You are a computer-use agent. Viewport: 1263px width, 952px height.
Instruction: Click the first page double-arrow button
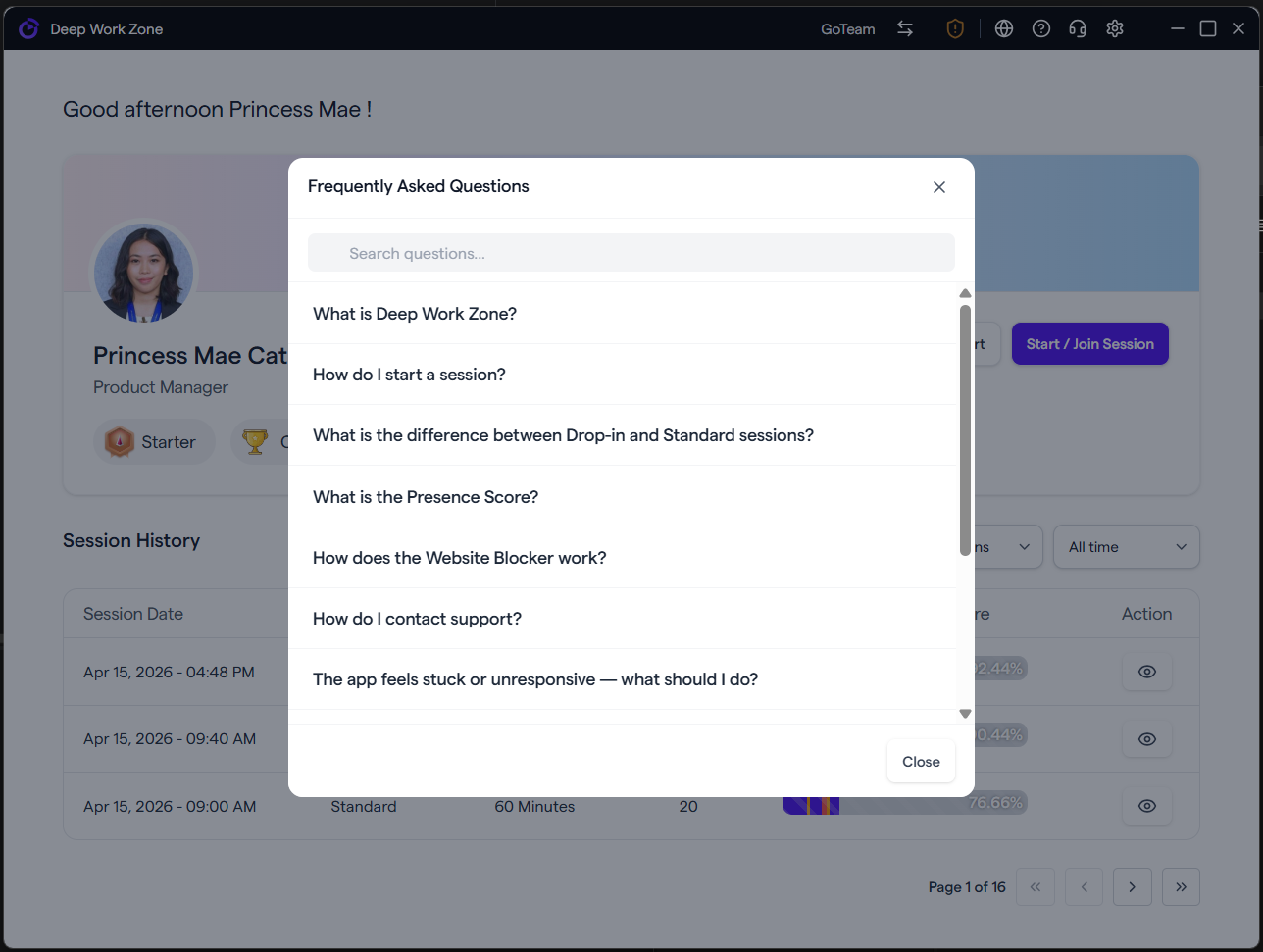pyautogui.click(x=1035, y=887)
